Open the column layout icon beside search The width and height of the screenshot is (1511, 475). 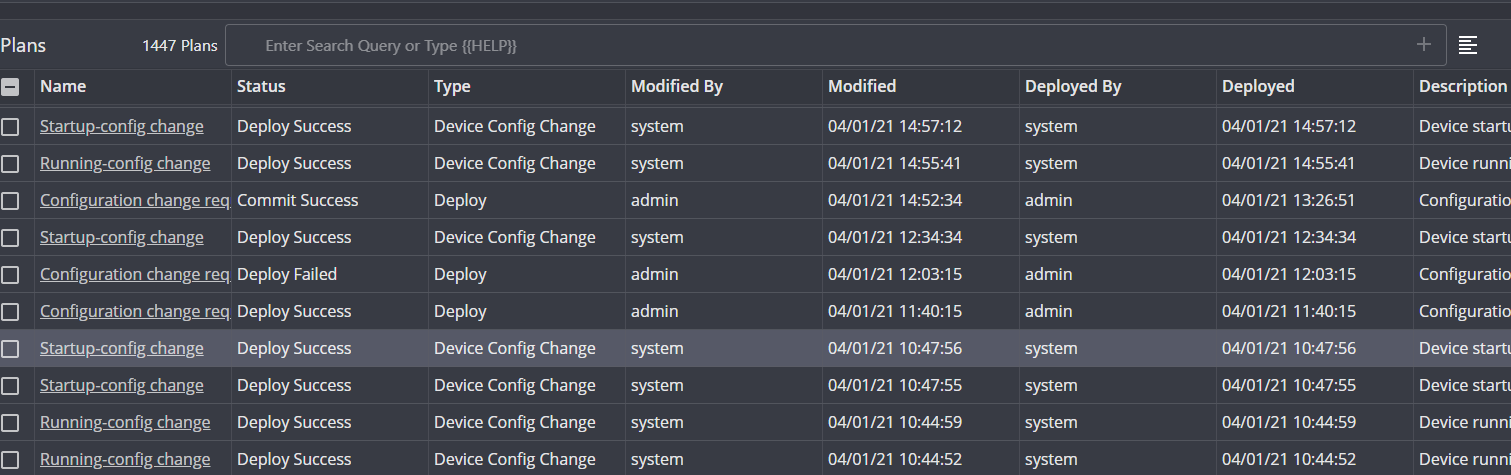pyautogui.click(x=1468, y=45)
